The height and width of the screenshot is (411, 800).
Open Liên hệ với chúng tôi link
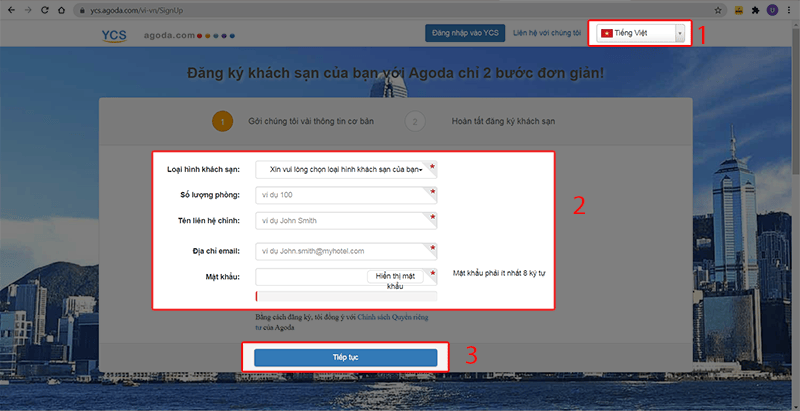click(x=547, y=33)
